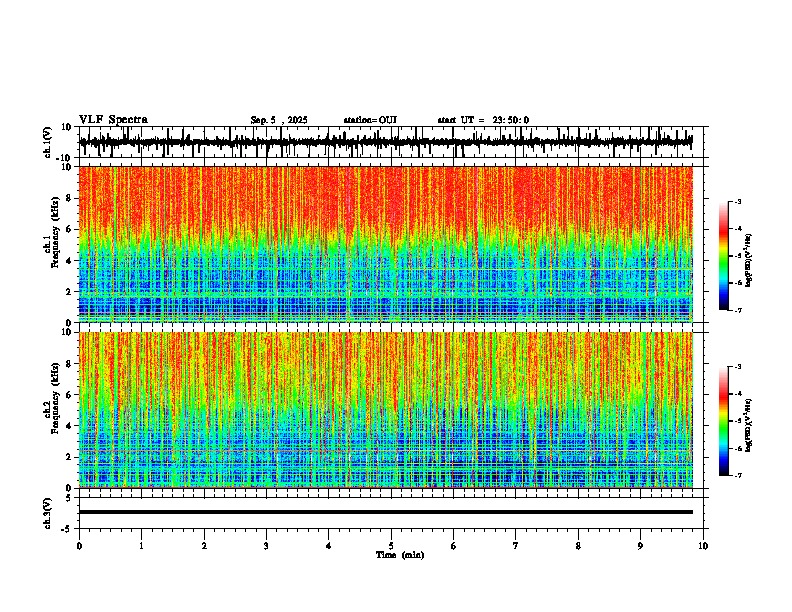Click the "6" kHz tick on the ch.1 frequency axis

click(x=69, y=229)
